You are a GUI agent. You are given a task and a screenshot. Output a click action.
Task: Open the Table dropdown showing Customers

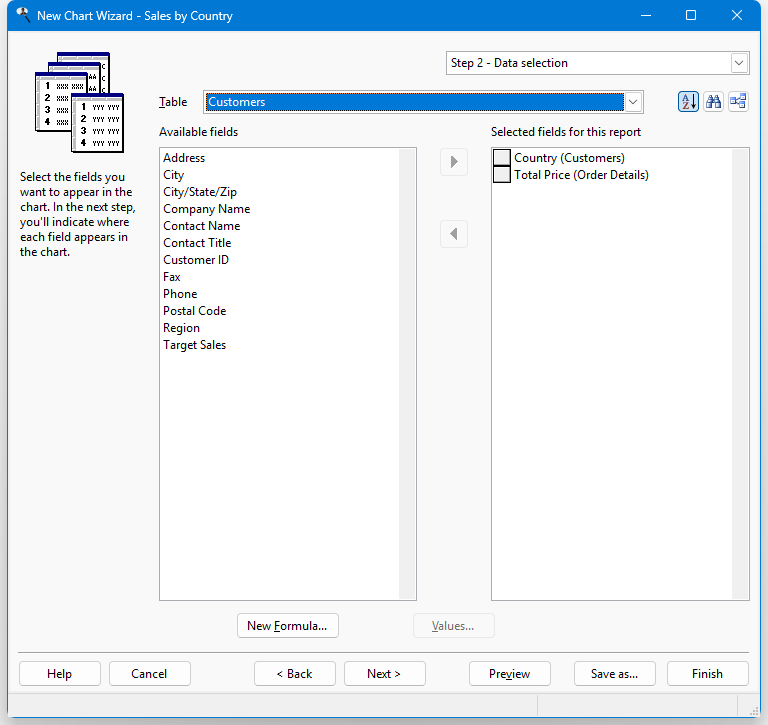pos(633,102)
